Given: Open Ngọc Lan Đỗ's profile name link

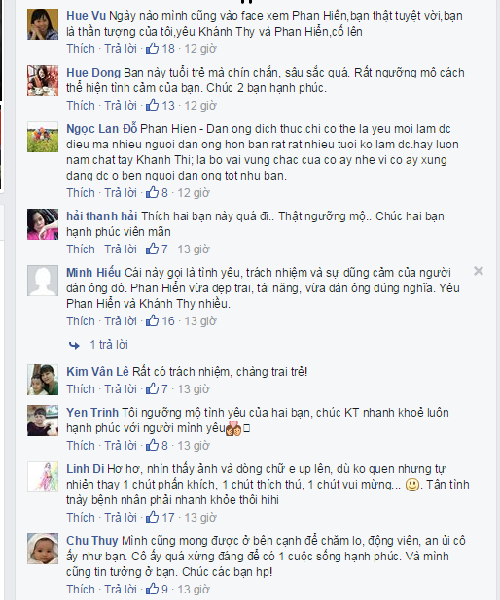Looking at the screenshot, I should 102,129.
